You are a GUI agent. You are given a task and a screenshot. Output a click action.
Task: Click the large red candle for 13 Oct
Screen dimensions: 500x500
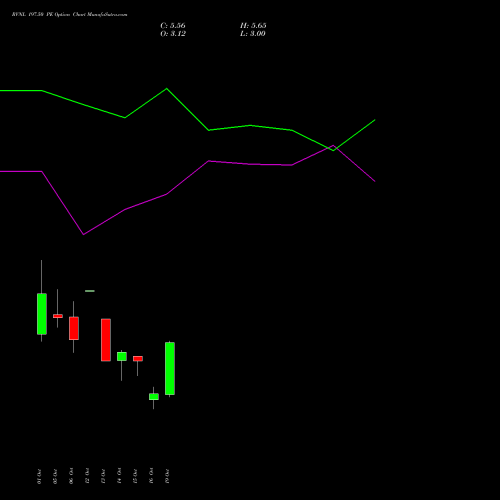pos(106,340)
